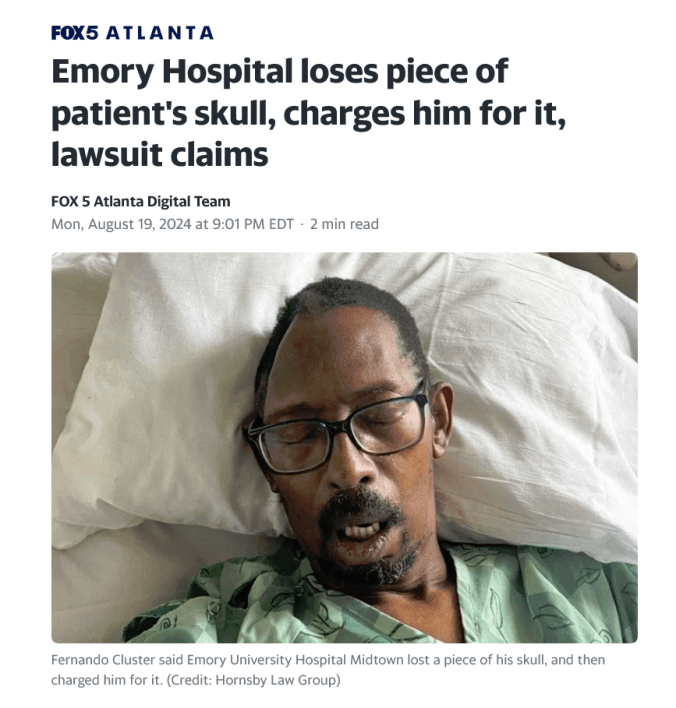Click the caption line starting 'Fernando Cluster said'
The image size is (676, 708).
click(x=328, y=660)
